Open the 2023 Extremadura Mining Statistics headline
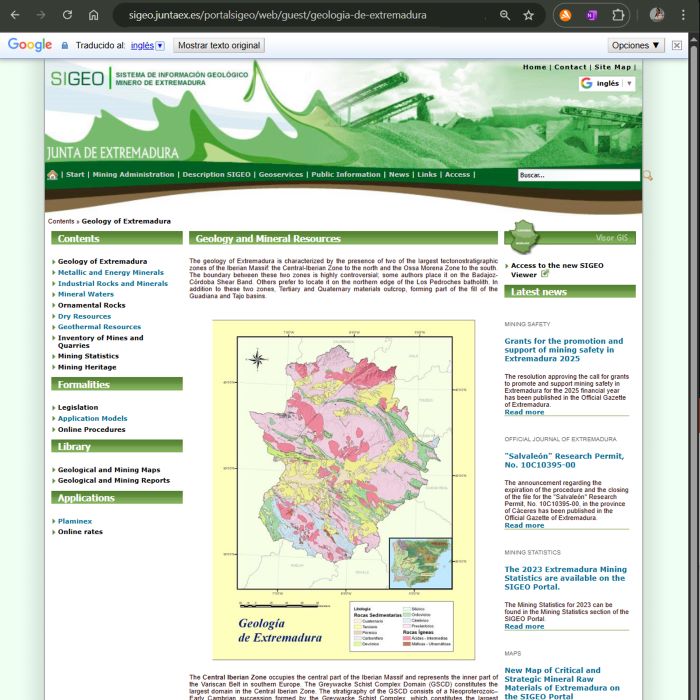 pyautogui.click(x=566, y=578)
